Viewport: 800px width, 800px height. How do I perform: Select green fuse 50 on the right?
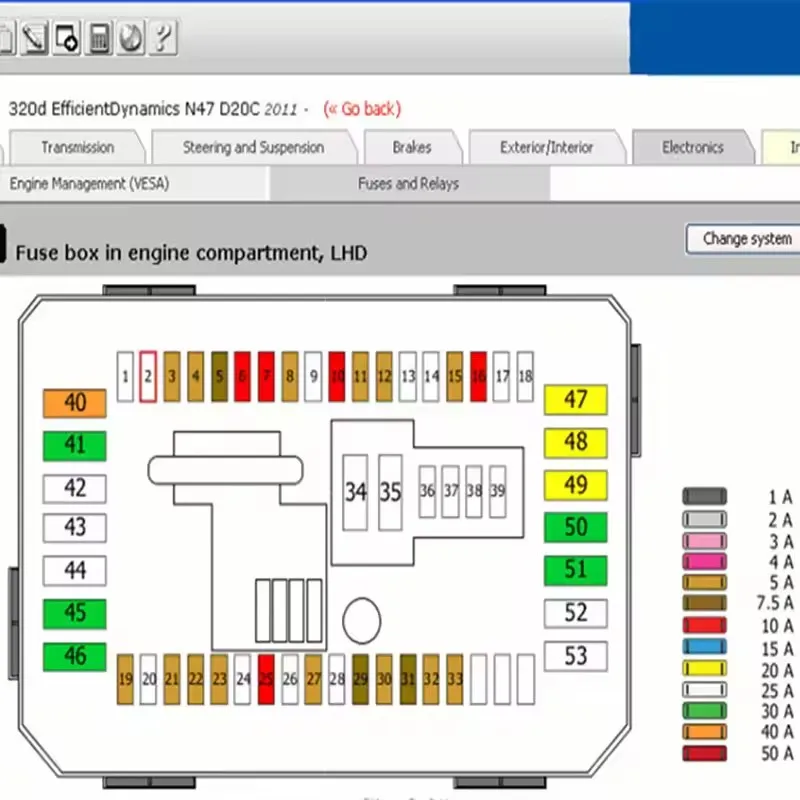576,527
